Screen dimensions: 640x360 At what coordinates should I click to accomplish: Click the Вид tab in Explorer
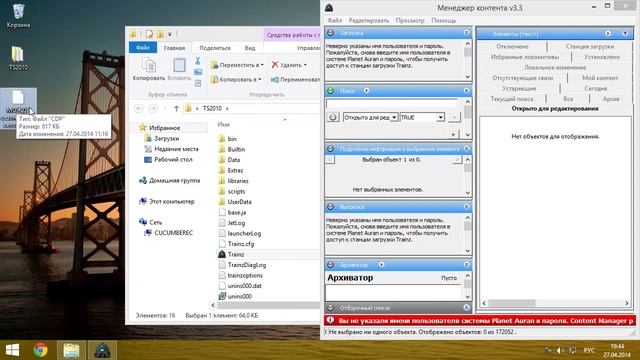click(250, 48)
